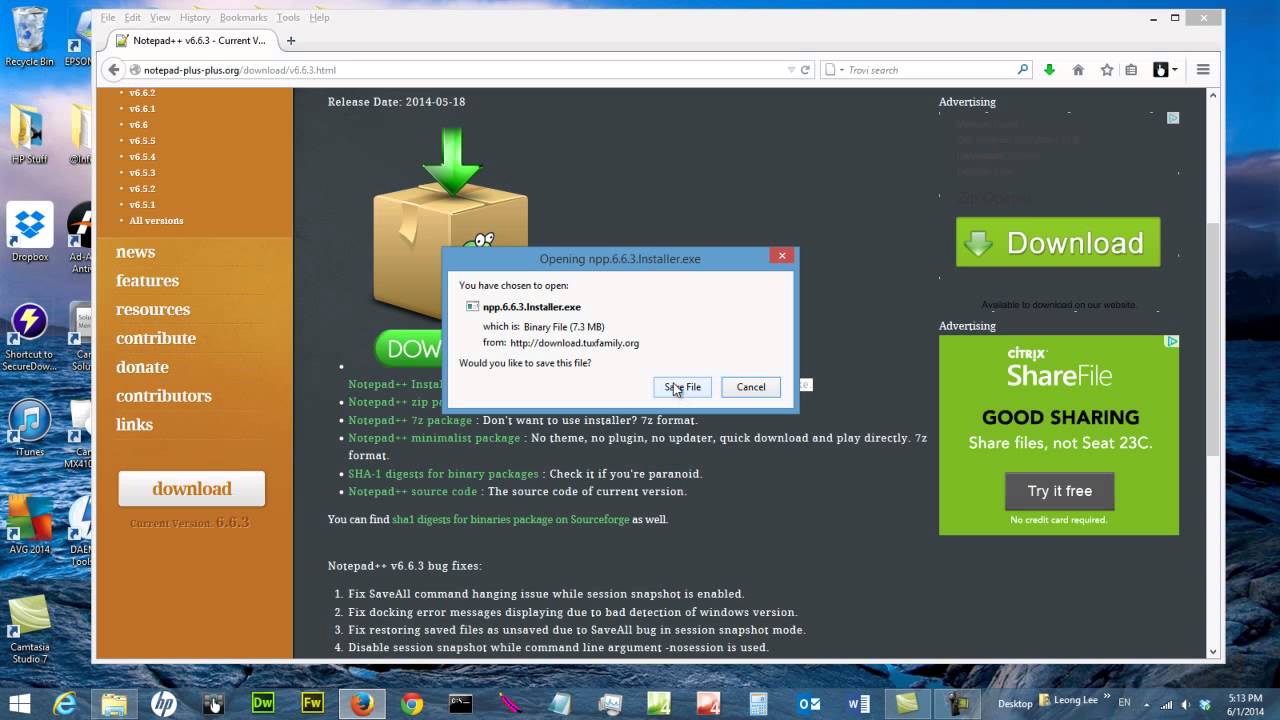Open the v6.6.2 version link in sidebar
Image resolution: width=1280 pixels, height=720 pixels.
[x=142, y=92]
